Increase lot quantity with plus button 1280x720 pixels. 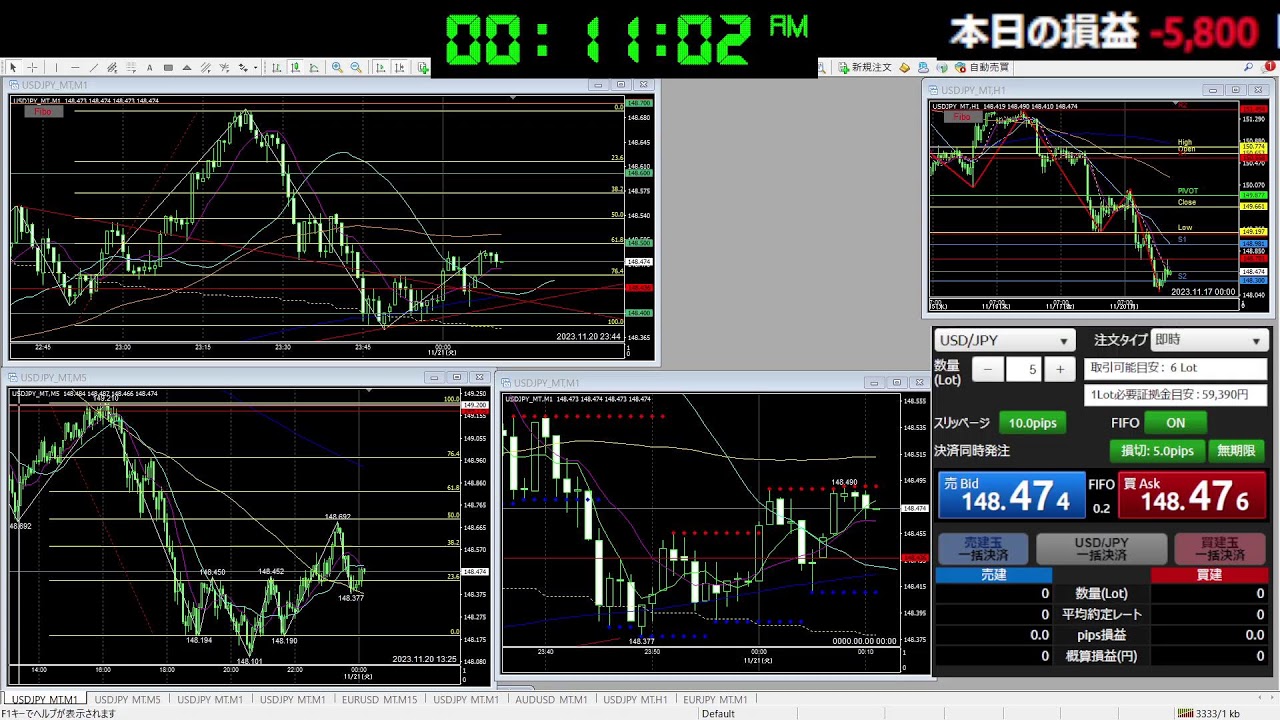1060,369
